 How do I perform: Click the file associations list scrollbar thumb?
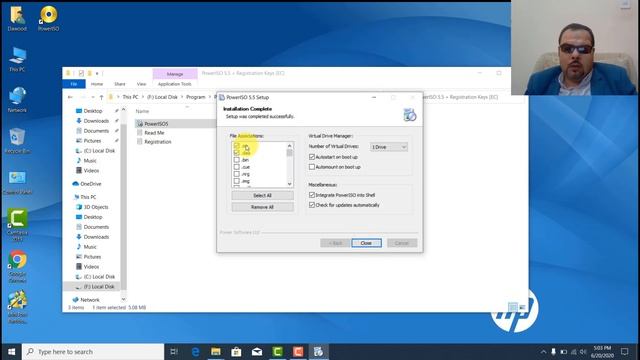290,153
